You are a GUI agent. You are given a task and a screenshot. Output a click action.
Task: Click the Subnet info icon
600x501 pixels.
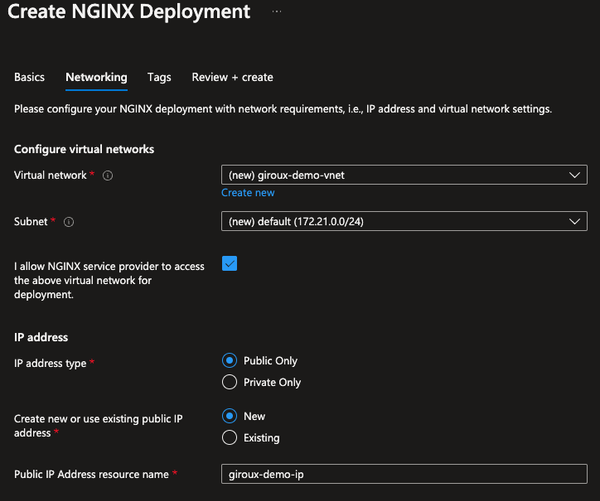[x=69, y=222]
